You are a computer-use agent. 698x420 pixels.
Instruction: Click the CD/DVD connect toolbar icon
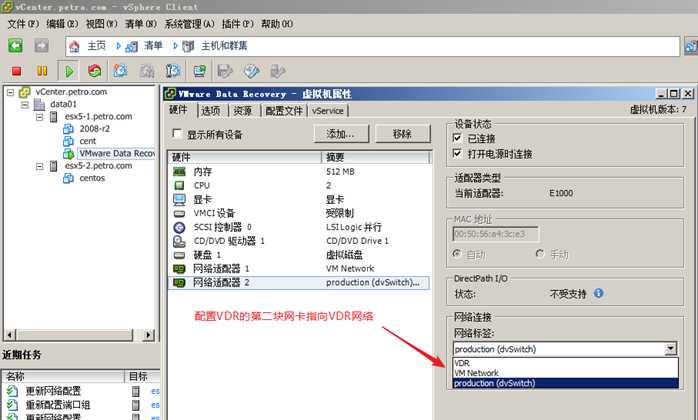point(252,71)
